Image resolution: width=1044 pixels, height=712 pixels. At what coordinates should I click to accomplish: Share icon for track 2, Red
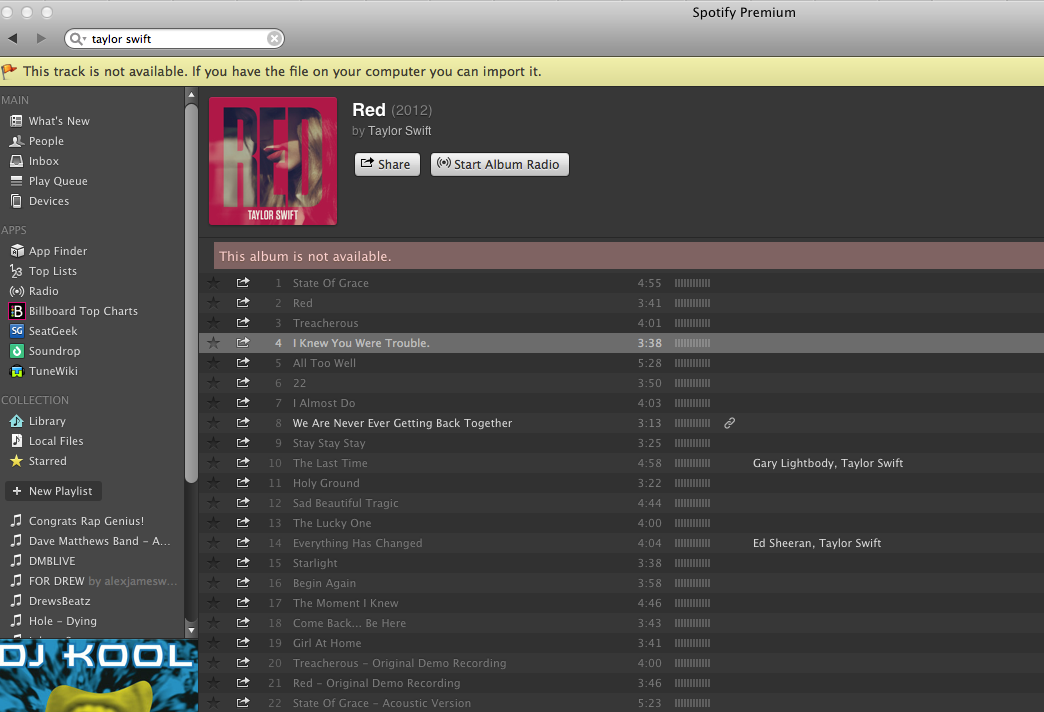[243, 302]
